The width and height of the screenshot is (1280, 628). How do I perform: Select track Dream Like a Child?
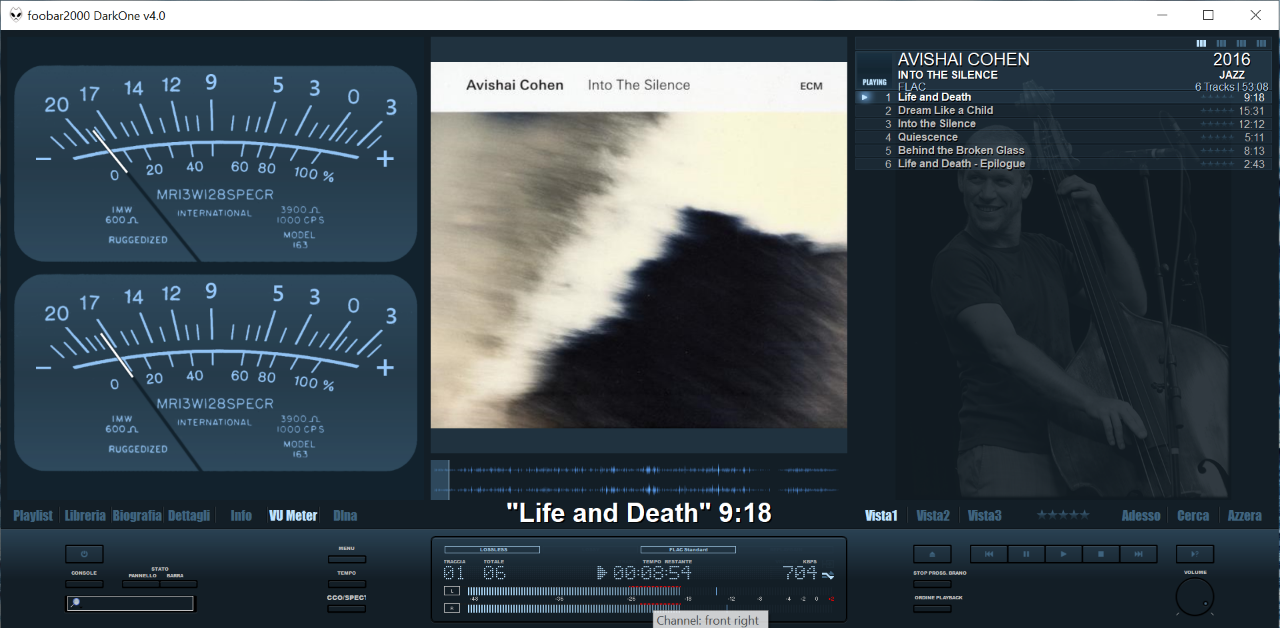(x=945, y=111)
